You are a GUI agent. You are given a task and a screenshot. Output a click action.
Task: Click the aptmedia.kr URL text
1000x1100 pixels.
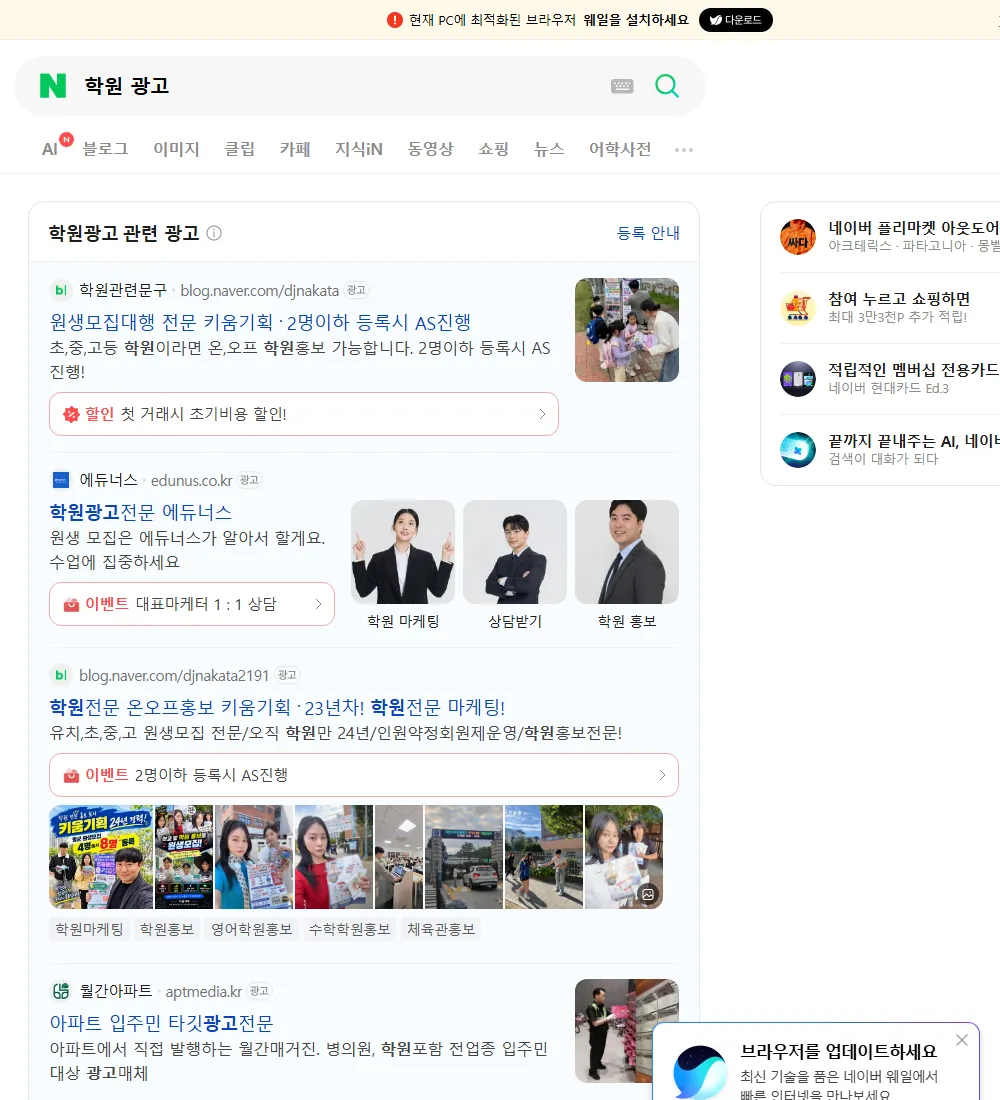point(204,991)
